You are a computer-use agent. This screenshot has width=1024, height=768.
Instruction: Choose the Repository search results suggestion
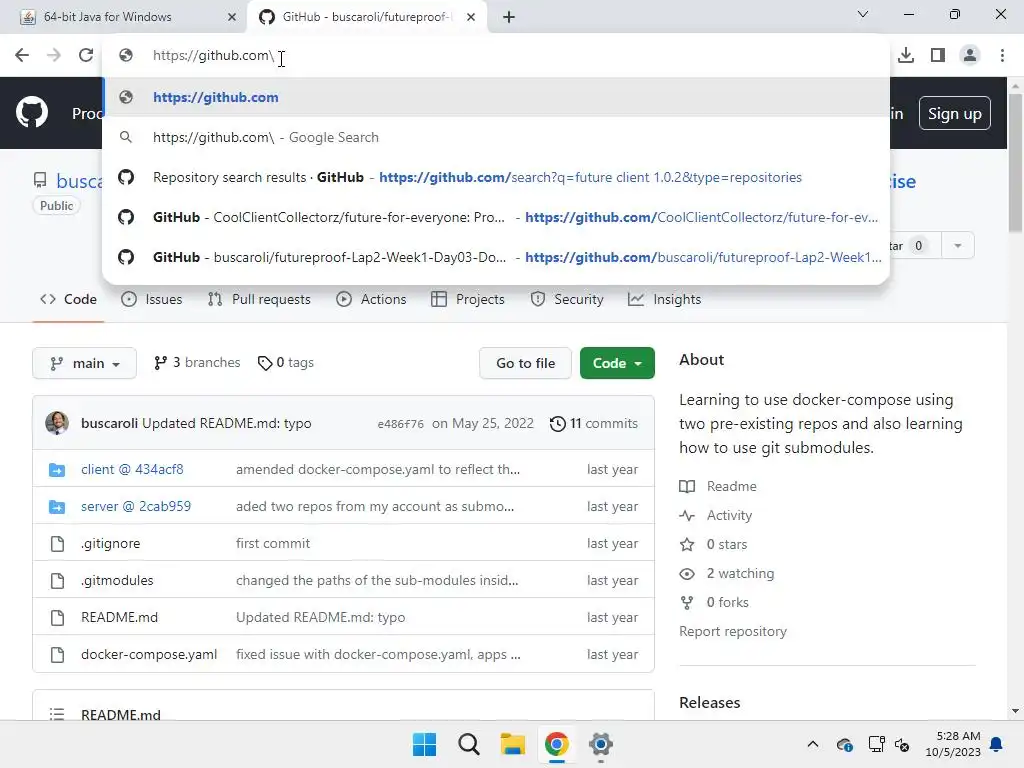[x=496, y=177]
